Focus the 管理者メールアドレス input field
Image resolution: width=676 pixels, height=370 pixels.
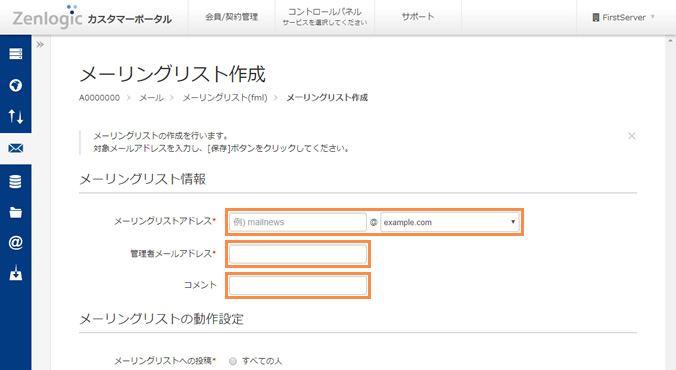pyautogui.click(x=298, y=254)
